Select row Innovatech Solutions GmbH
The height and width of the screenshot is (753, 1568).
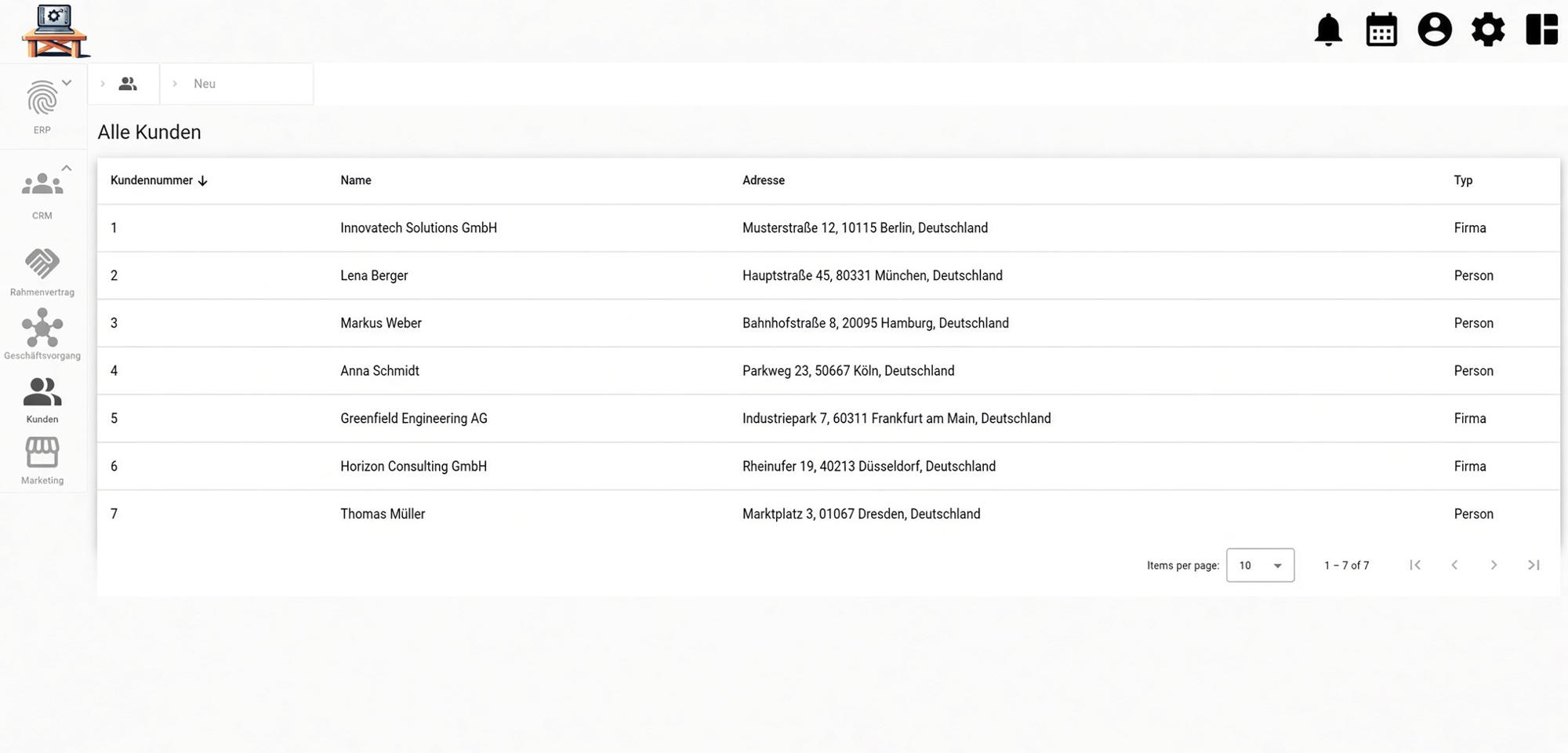829,228
